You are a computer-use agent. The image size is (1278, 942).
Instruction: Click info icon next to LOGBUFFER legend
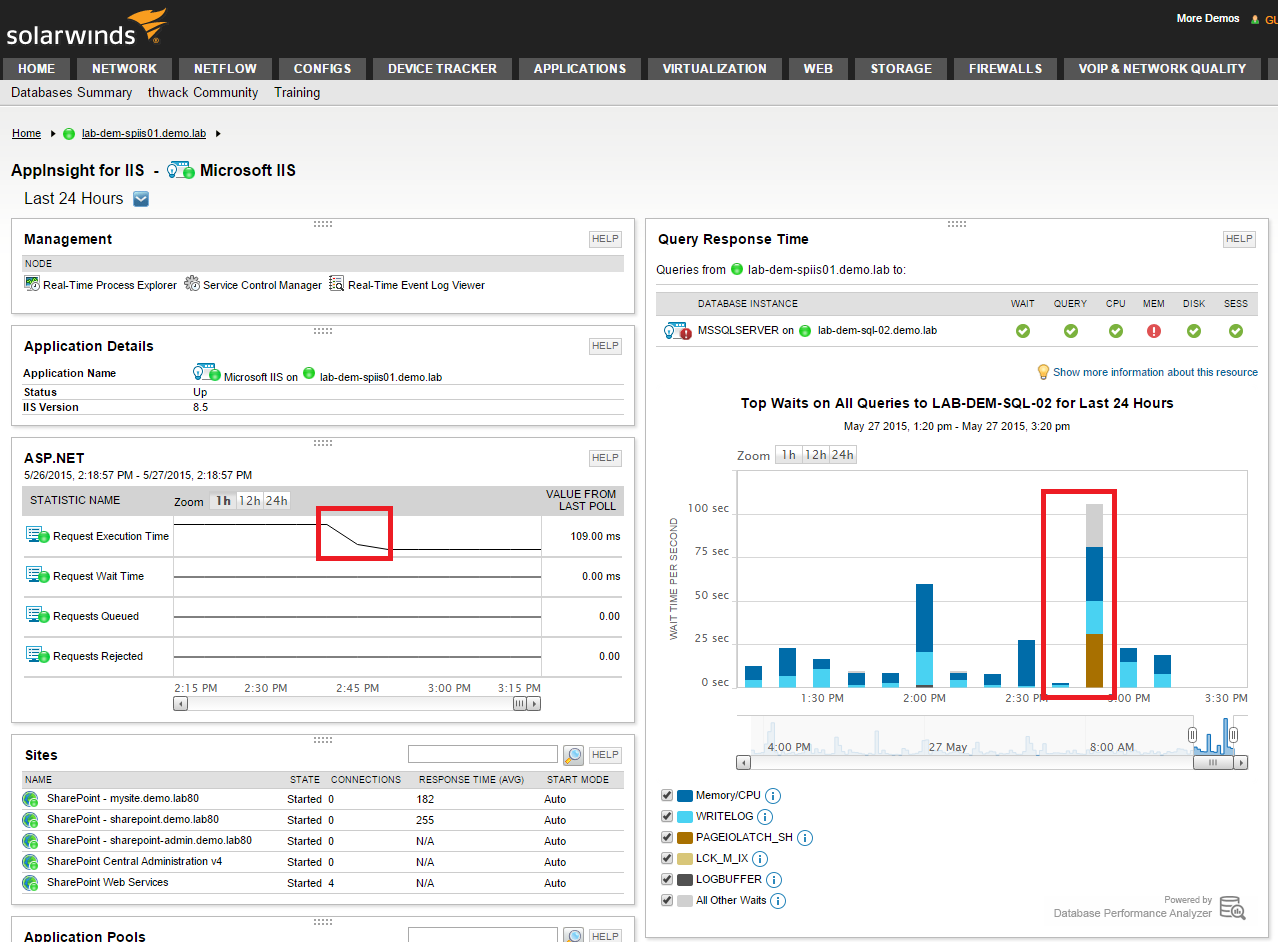click(x=774, y=880)
